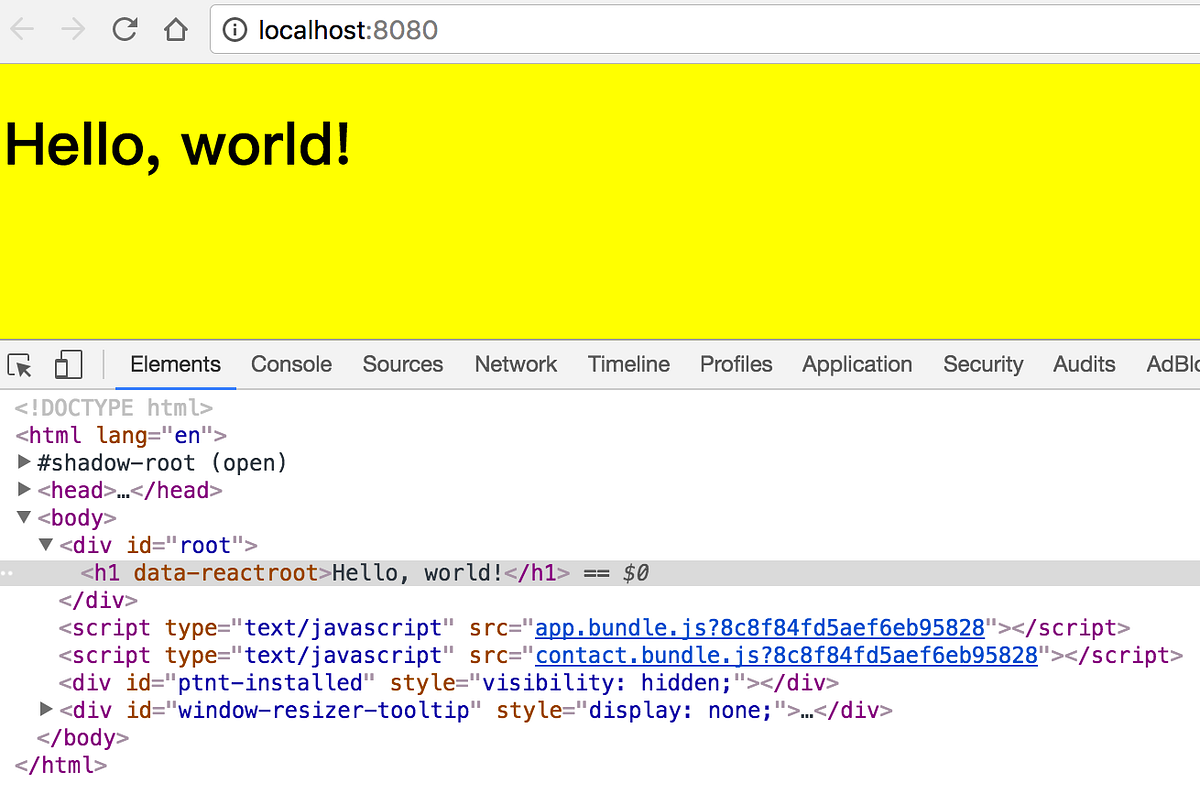Image resolution: width=1200 pixels, height=791 pixels.
Task: Reload the localhost page
Action: point(124,29)
